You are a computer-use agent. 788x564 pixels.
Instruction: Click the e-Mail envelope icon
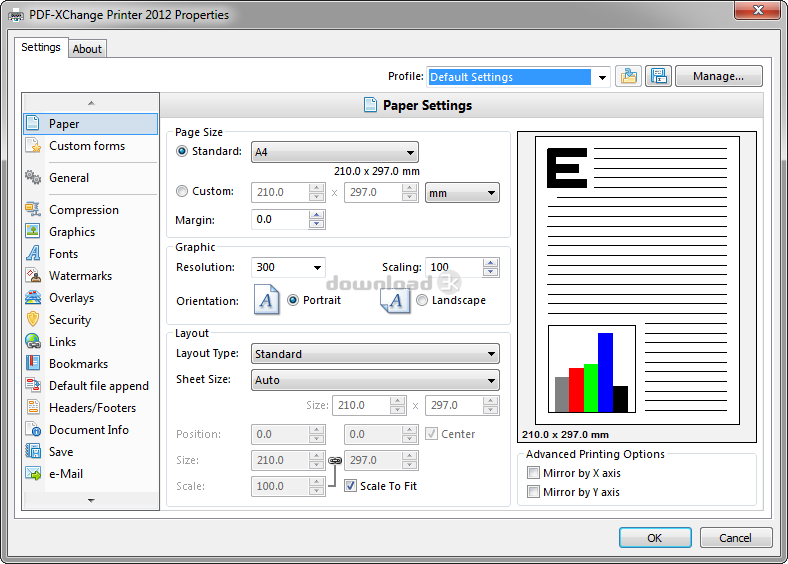[x=33, y=474]
